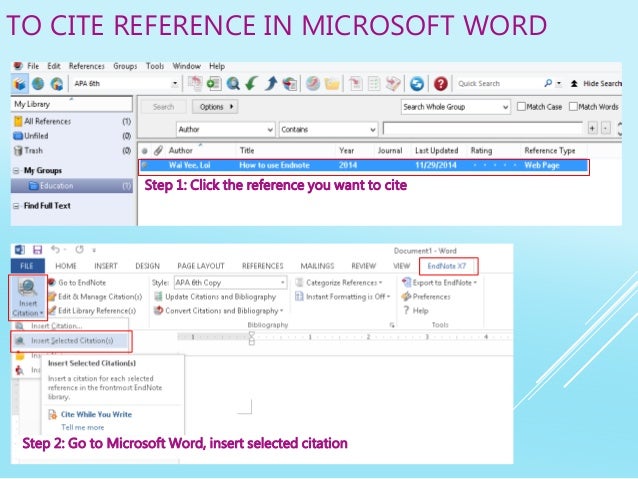Collapse the Find Full Text group
This screenshot has height=479, width=638.
tap(16, 206)
